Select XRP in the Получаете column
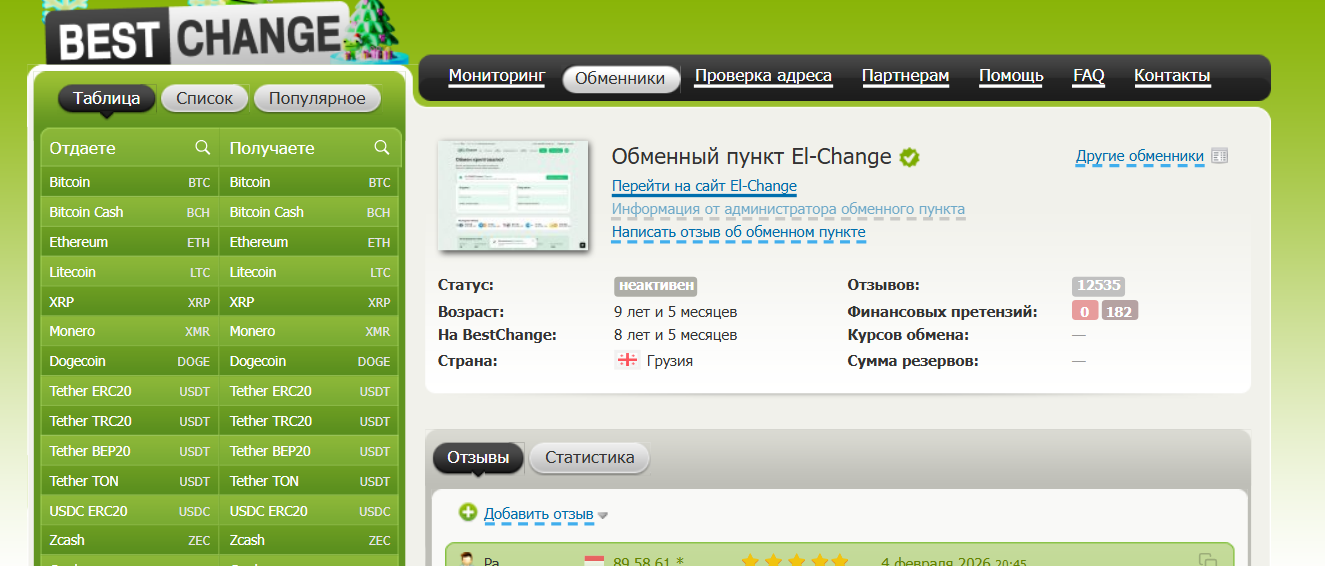This screenshot has width=1325, height=566. pos(309,302)
